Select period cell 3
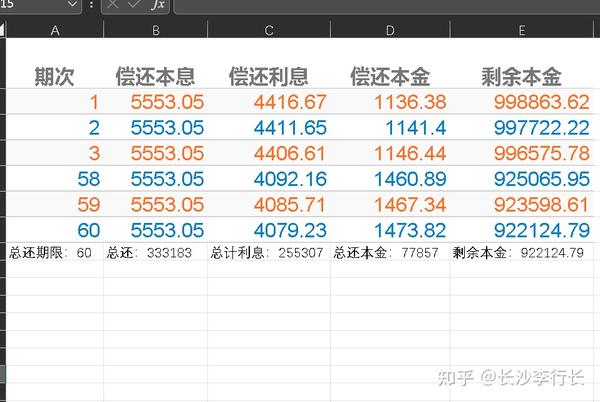 pos(55,153)
